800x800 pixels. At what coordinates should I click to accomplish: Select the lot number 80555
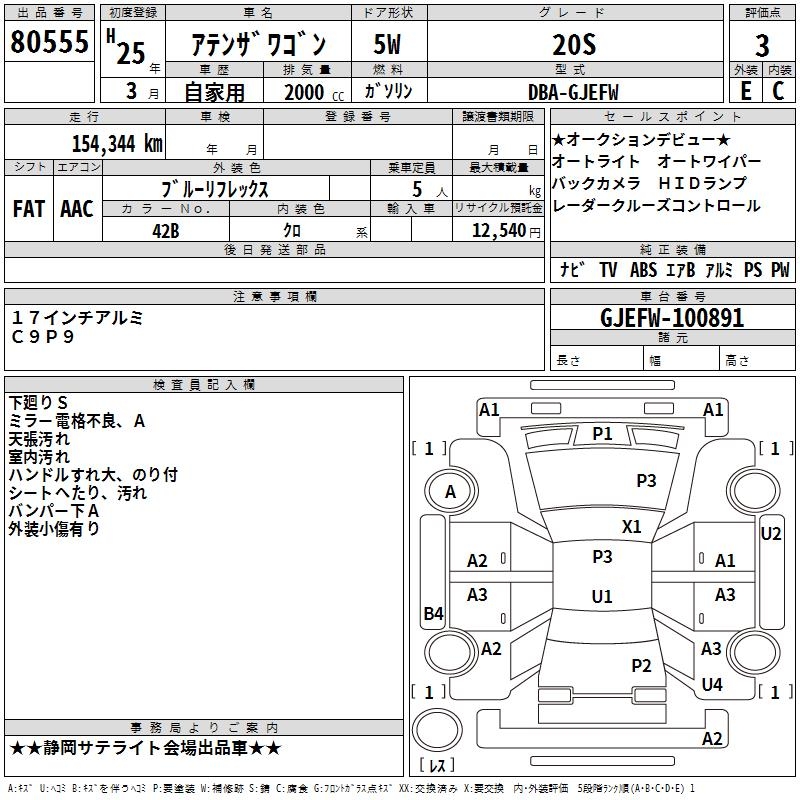click(x=50, y=44)
